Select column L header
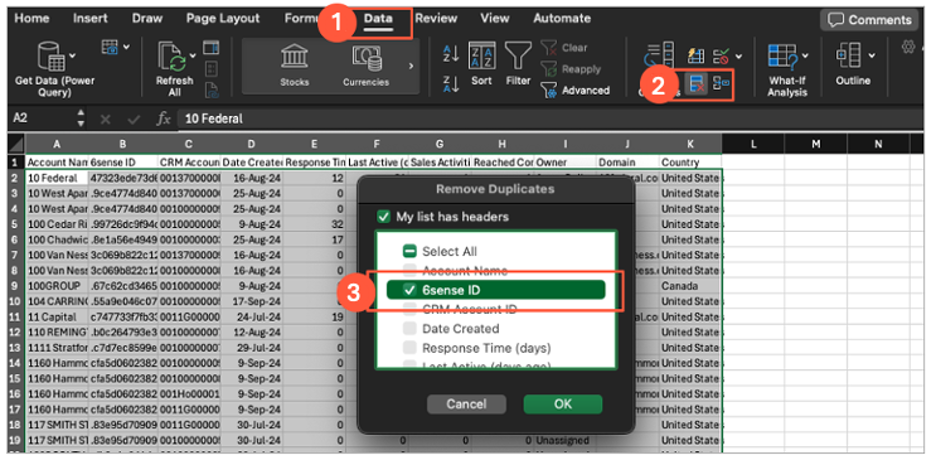 pyautogui.click(x=753, y=143)
